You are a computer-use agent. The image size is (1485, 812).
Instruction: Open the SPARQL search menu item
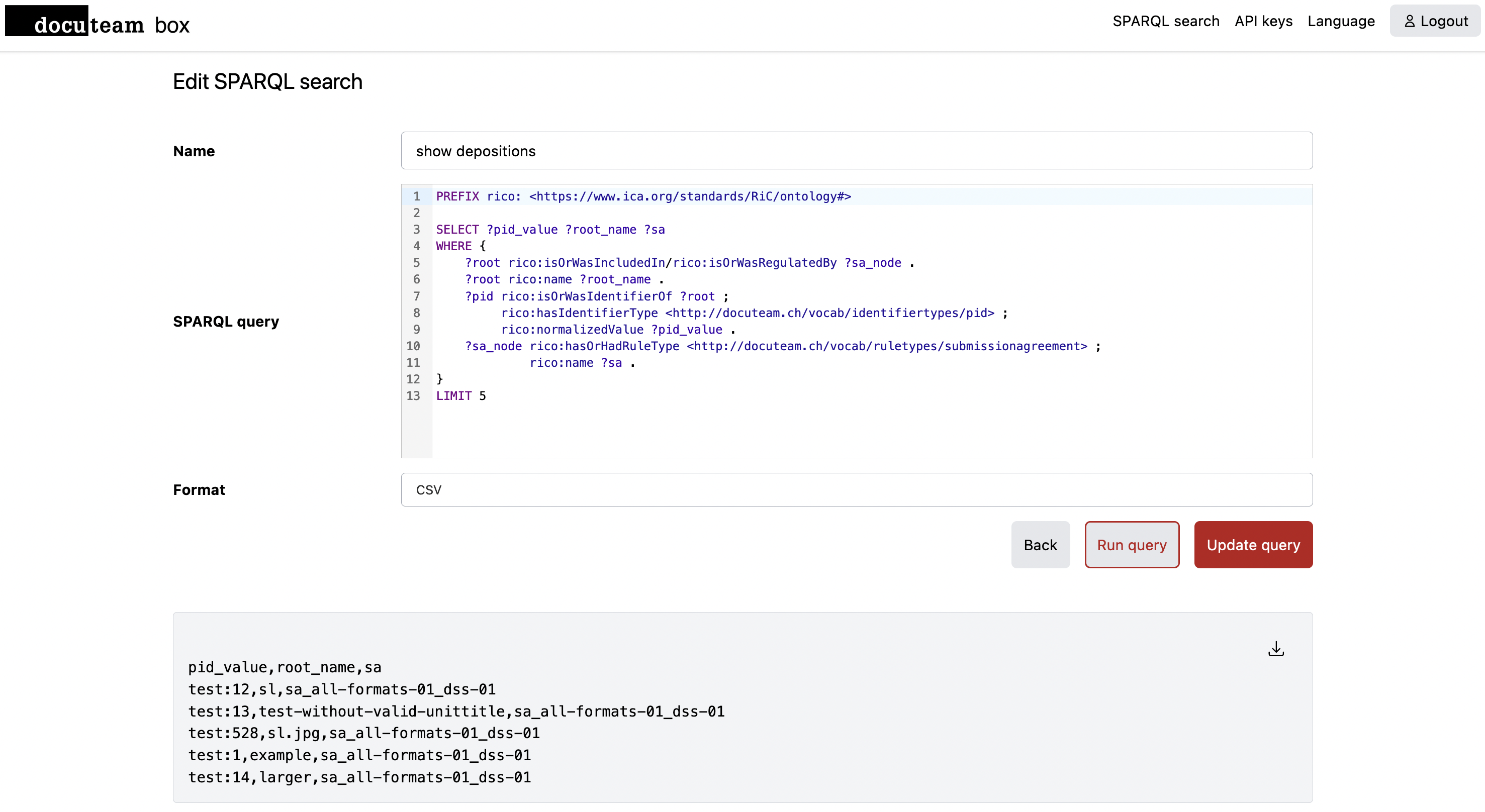tap(1166, 21)
